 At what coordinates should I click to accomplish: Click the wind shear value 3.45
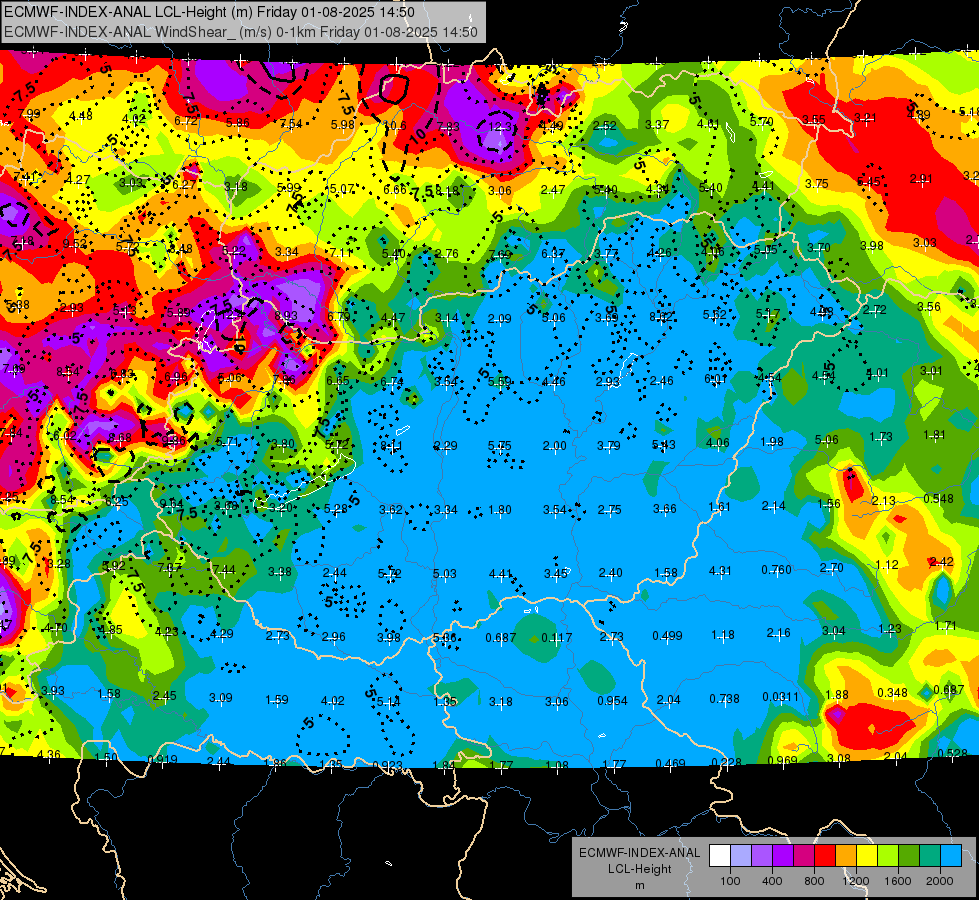coord(555,573)
